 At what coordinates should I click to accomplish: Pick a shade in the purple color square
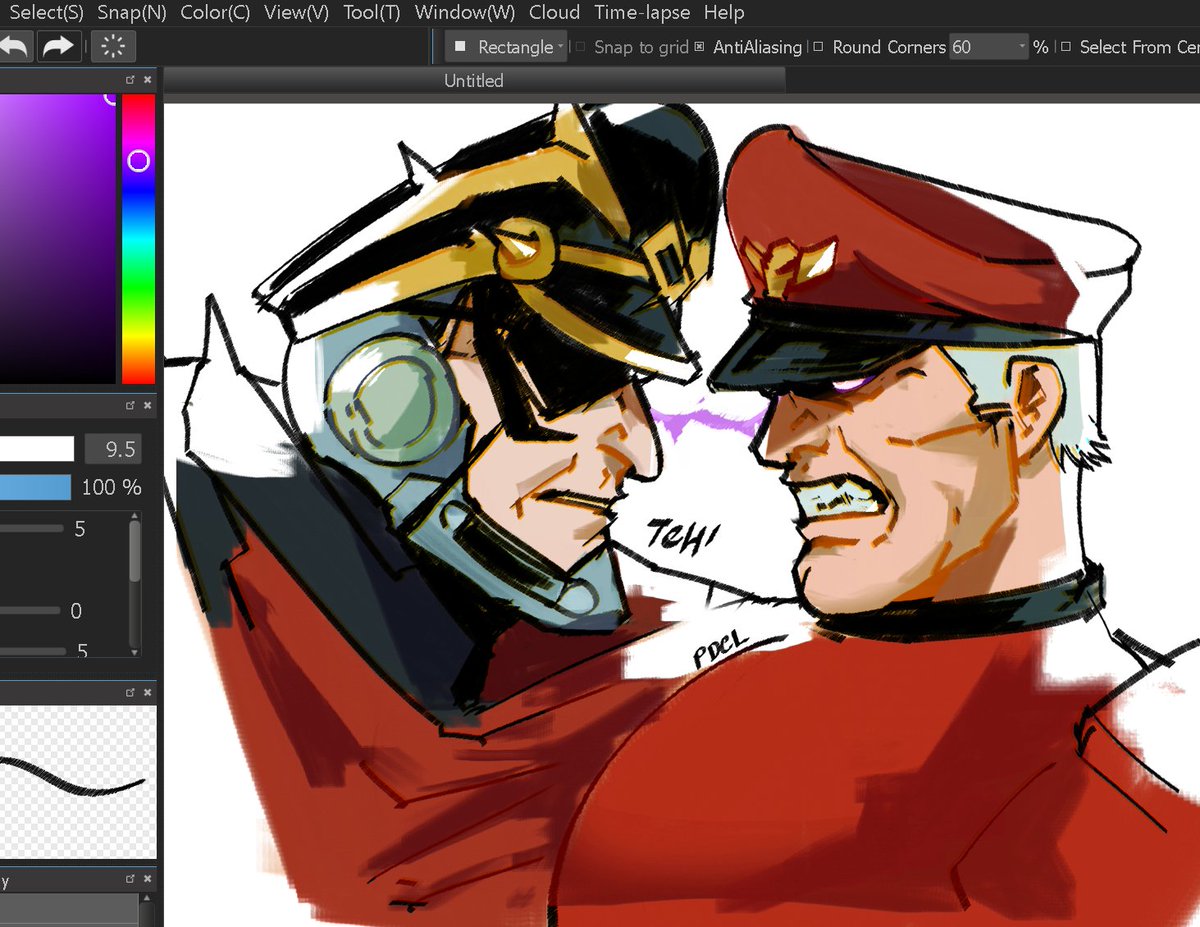57,238
